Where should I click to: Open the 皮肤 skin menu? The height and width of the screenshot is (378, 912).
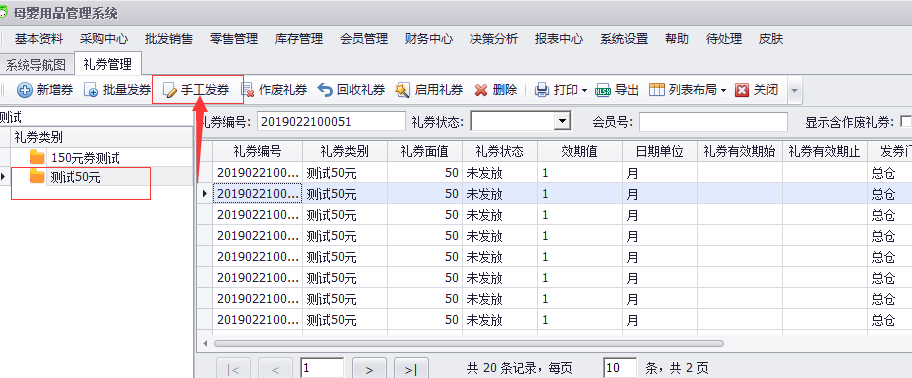point(771,39)
